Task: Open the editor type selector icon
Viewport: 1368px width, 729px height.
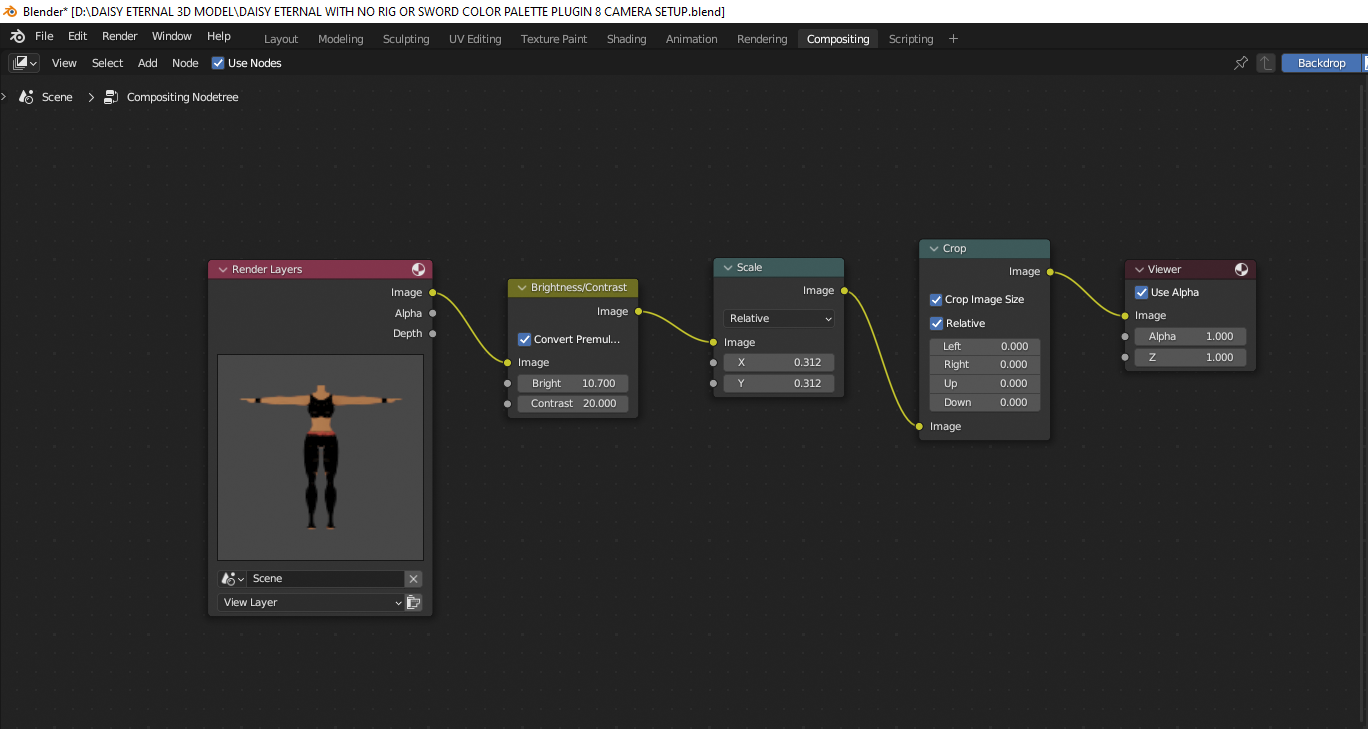Action: pos(24,63)
